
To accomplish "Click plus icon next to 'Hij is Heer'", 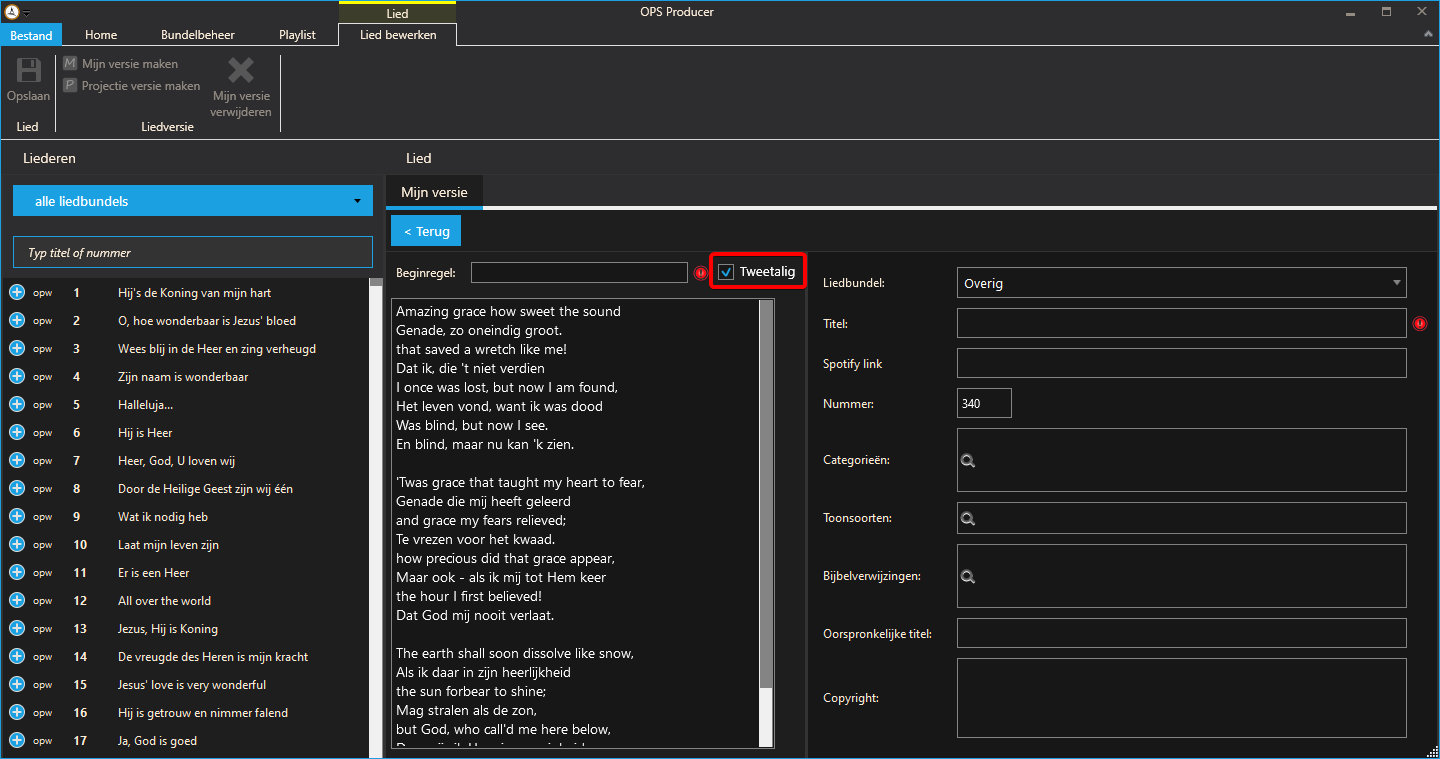I will [17, 433].
